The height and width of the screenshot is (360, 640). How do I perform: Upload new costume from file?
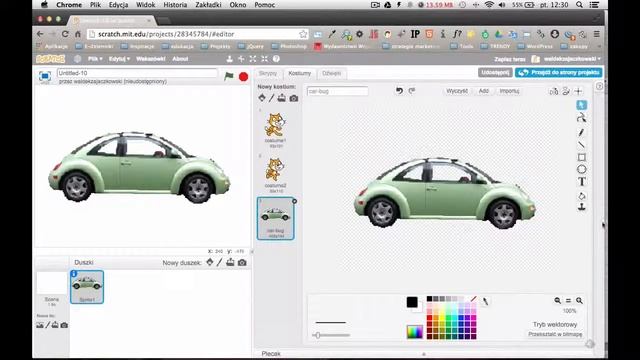point(282,98)
